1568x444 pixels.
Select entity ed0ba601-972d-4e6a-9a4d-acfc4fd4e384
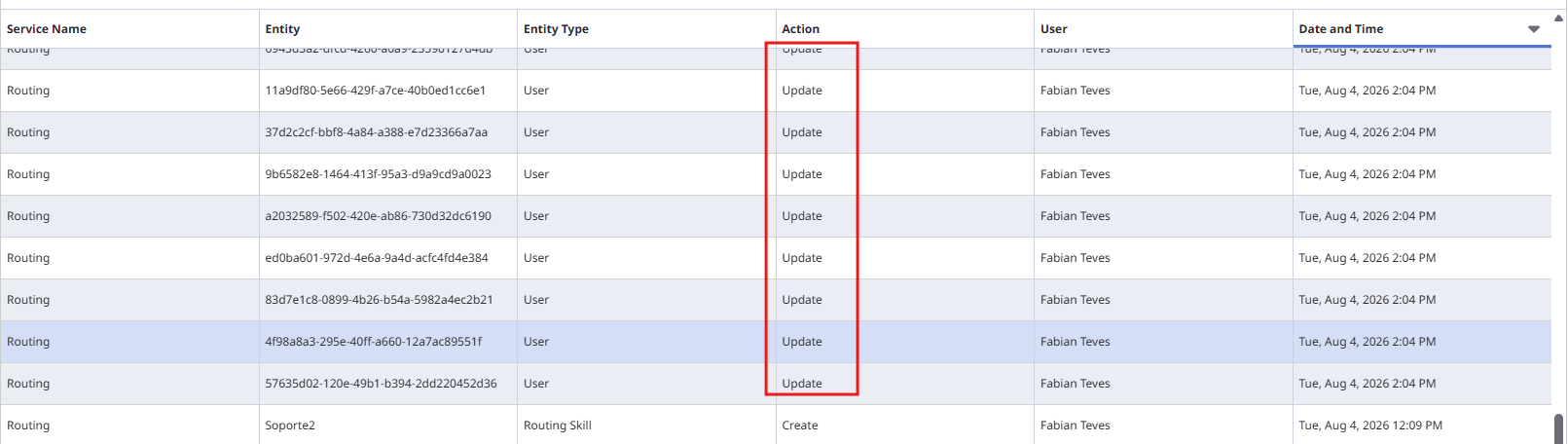pos(377,258)
